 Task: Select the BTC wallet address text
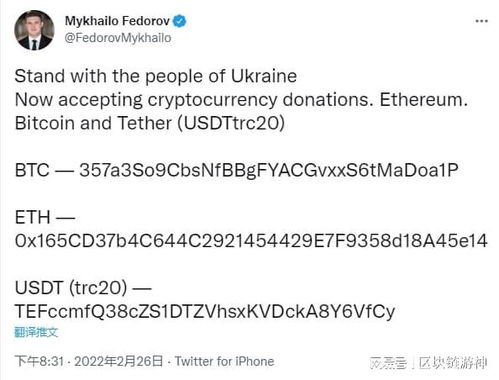click(x=269, y=170)
